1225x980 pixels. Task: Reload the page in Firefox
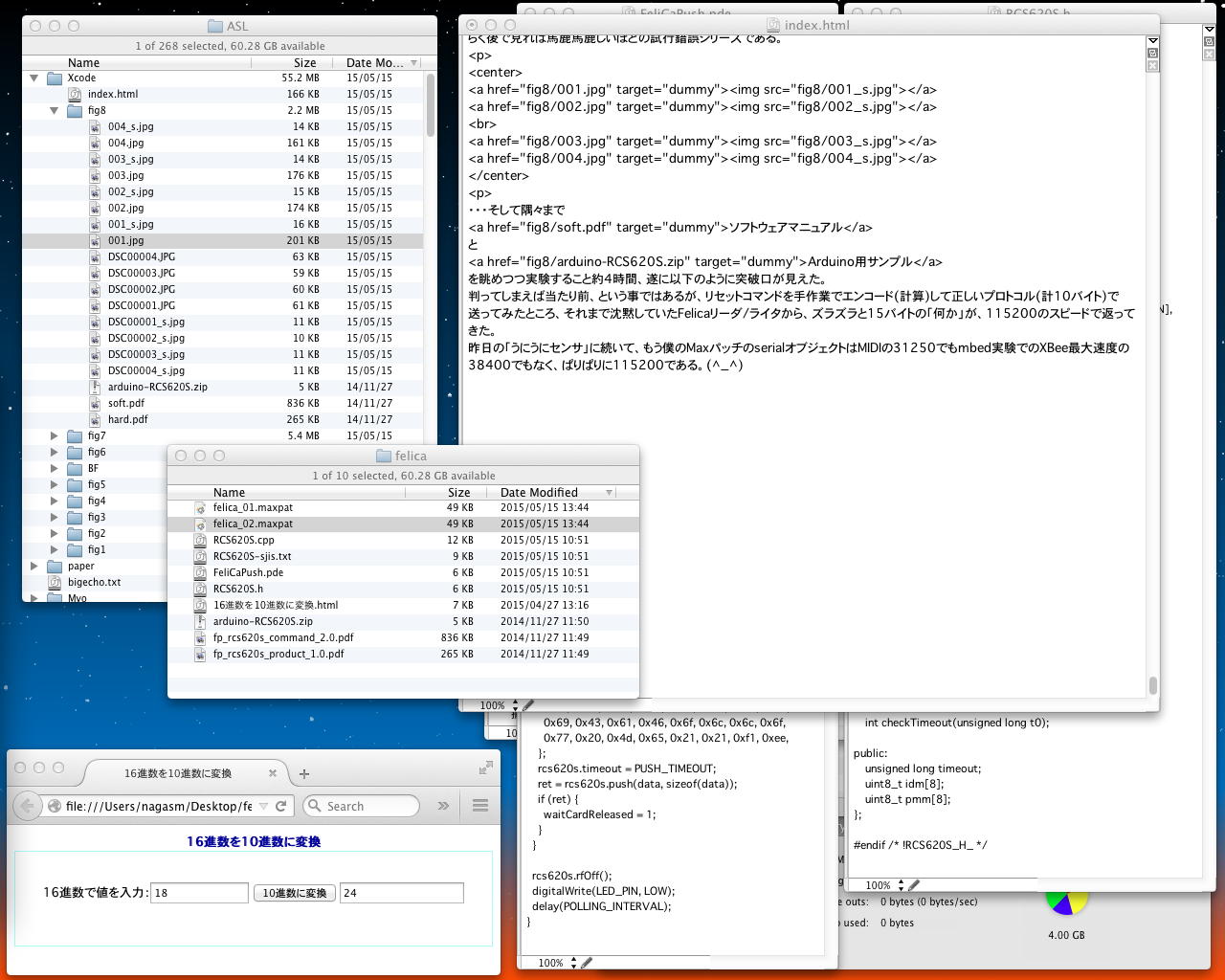[281, 806]
